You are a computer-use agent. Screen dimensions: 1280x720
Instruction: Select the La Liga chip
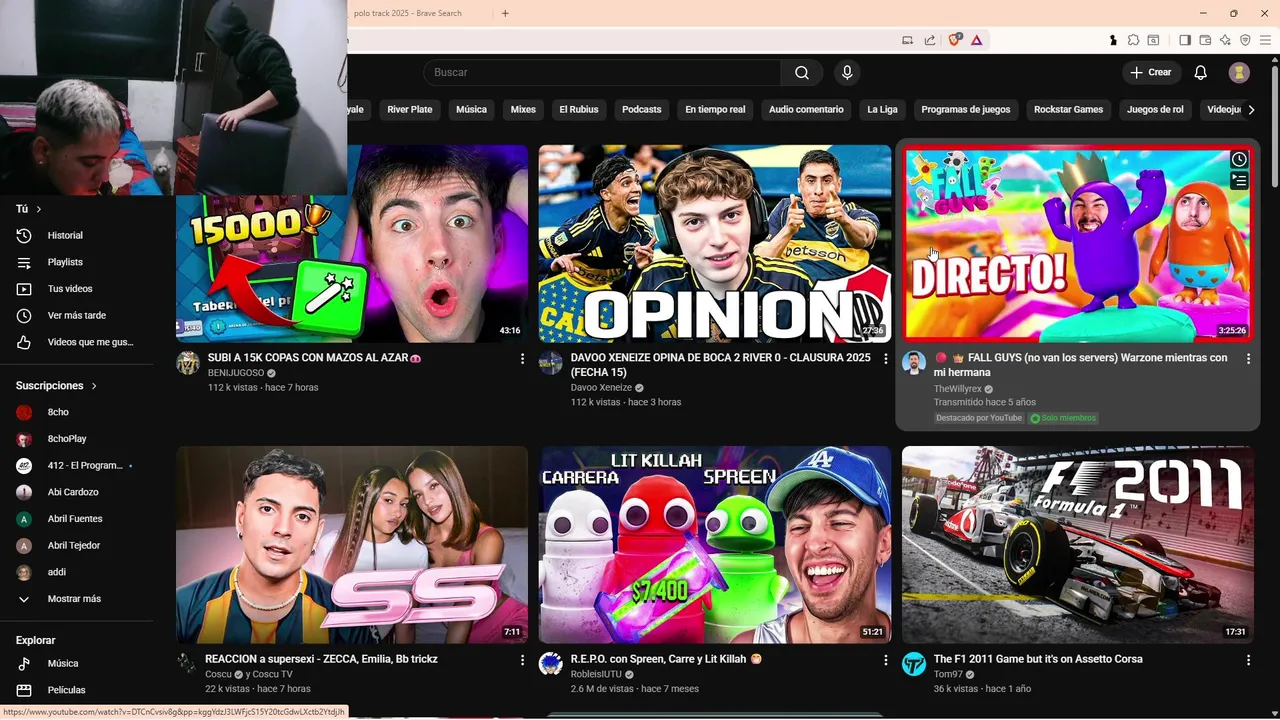click(x=882, y=109)
